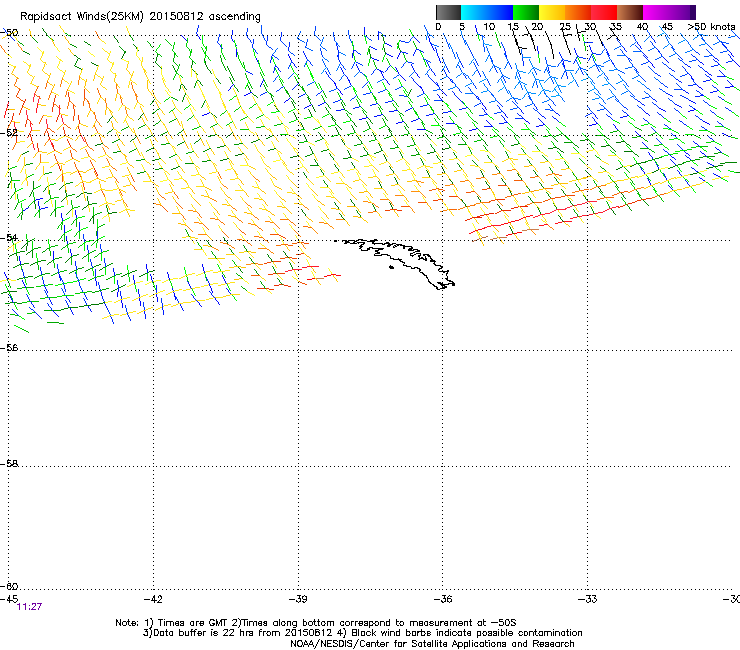Image resolution: width=740 pixels, height=650 pixels.
Task: Click the South Georgia island outline
Action: pos(399,262)
